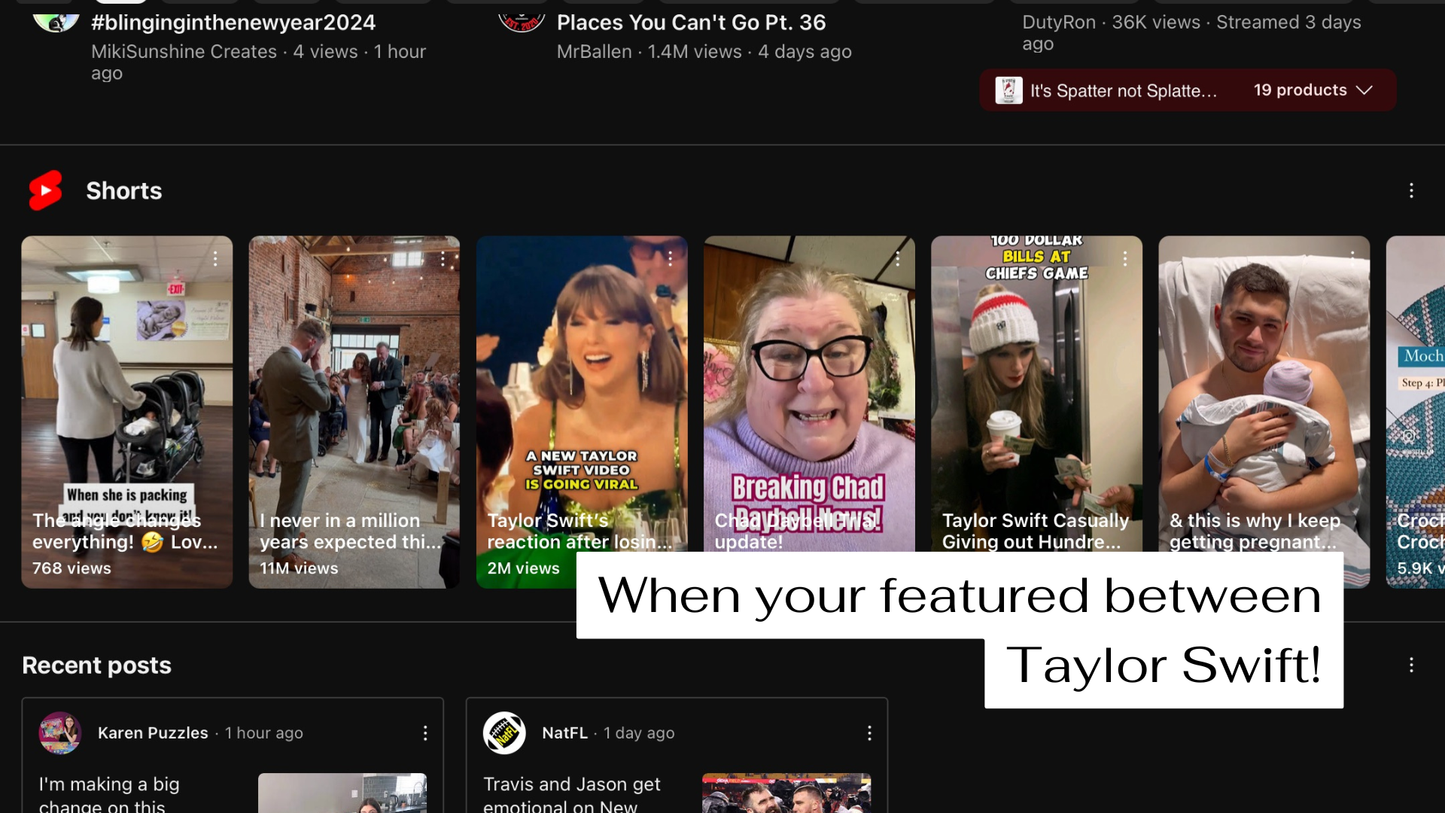Click the '& this is why I keep getting pregnant' title
Image resolution: width=1445 pixels, height=813 pixels.
pos(1253,531)
